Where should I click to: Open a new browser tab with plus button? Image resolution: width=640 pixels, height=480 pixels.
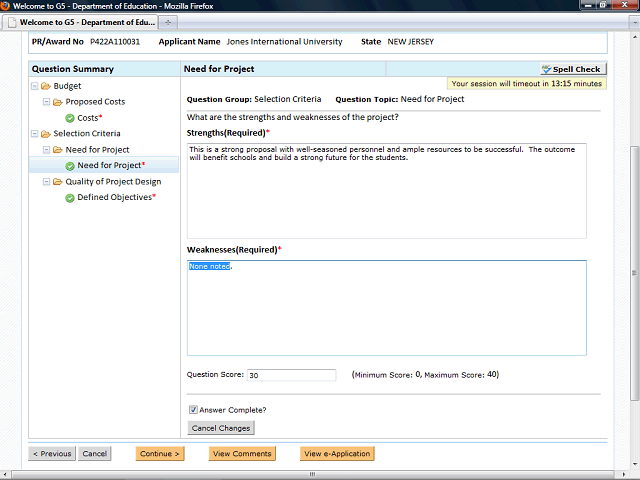(x=168, y=22)
